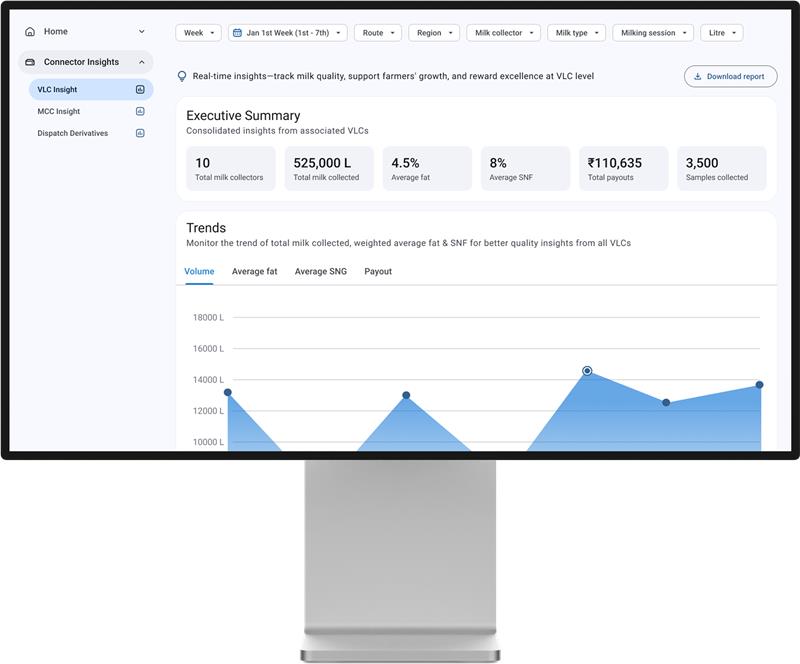This screenshot has height=664, width=800.
Task: Click the chart icon beside MCC Insight
Action: point(140,112)
